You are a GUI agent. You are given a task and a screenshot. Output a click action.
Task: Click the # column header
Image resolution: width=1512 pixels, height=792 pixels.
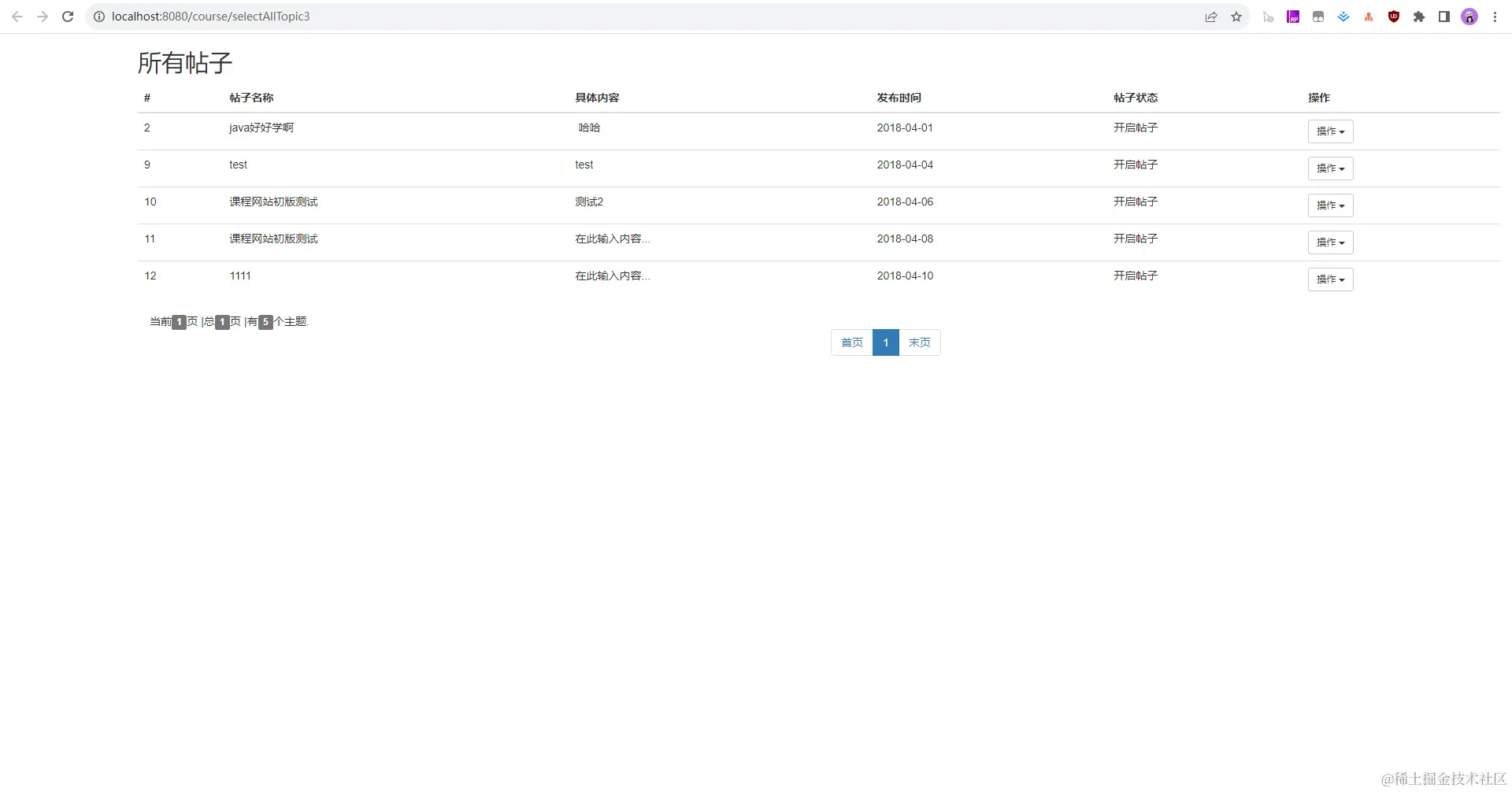(147, 98)
